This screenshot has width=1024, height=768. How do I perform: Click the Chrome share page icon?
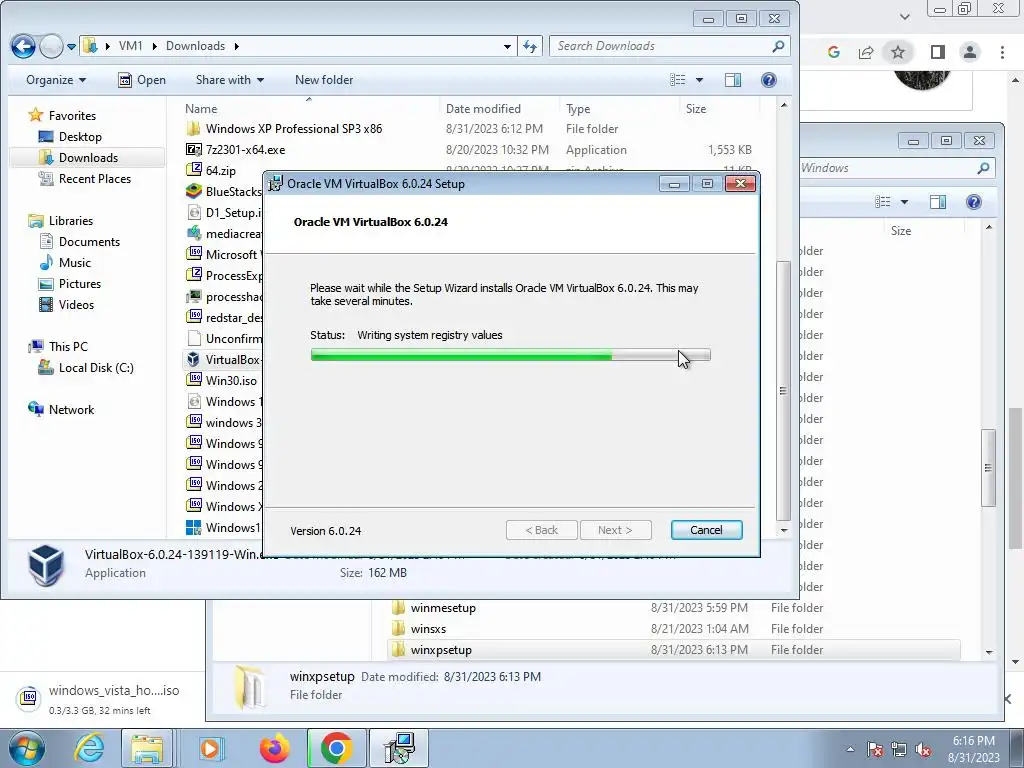click(x=866, y=52)
